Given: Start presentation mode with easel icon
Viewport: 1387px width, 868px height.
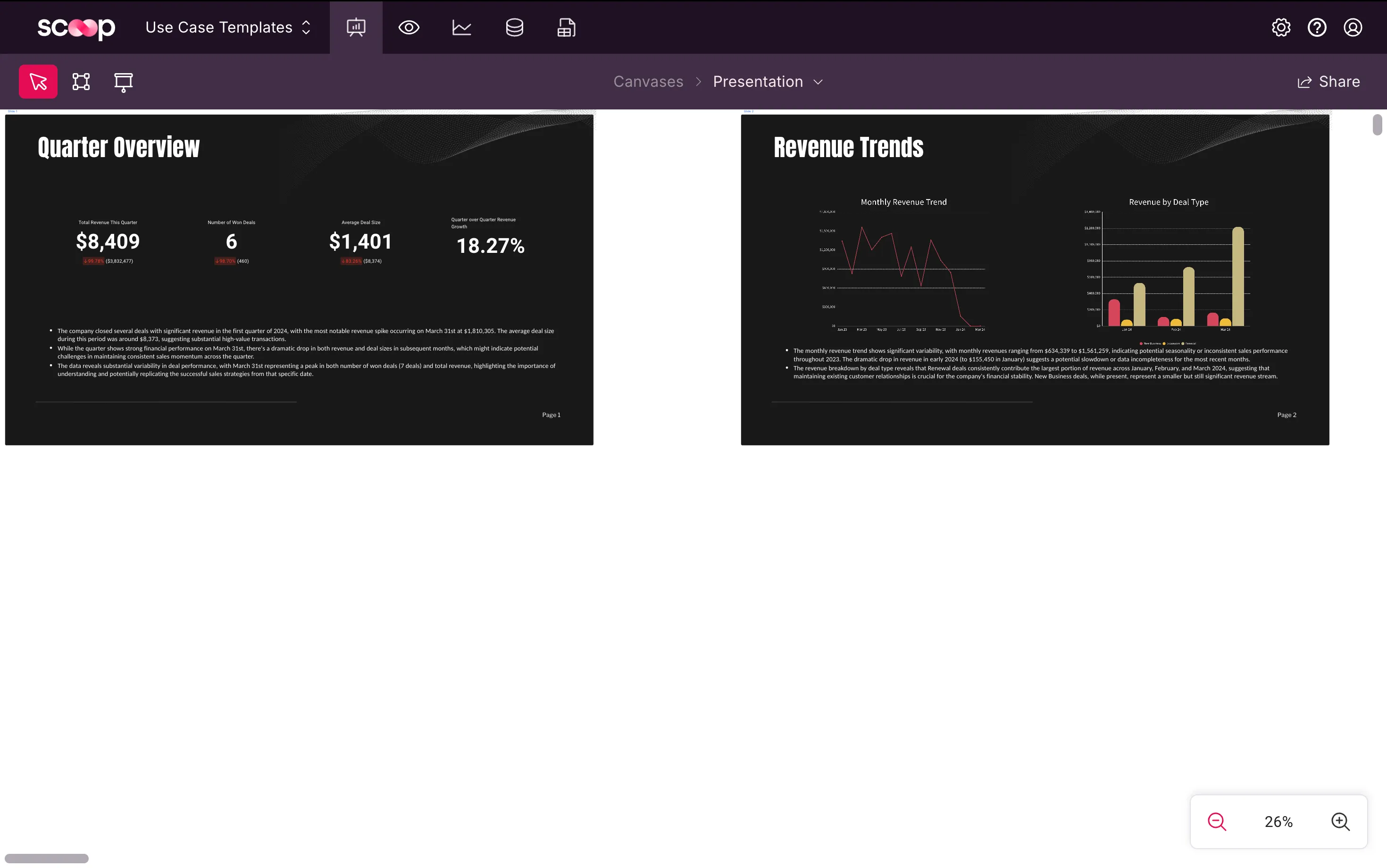Looking at the screenshot, I should pos(124,82).
